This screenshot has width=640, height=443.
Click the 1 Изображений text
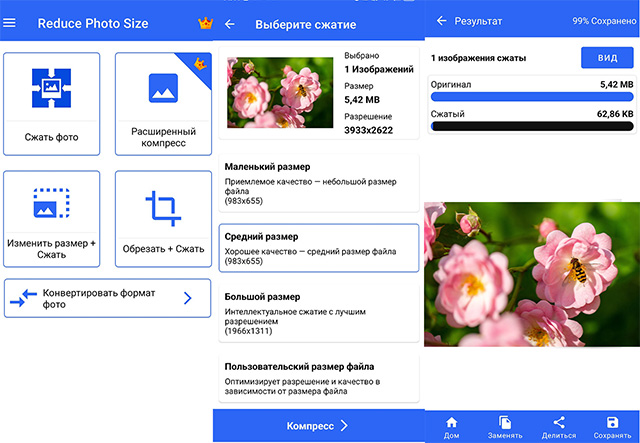pyautogui.click(x=379, y=69)
